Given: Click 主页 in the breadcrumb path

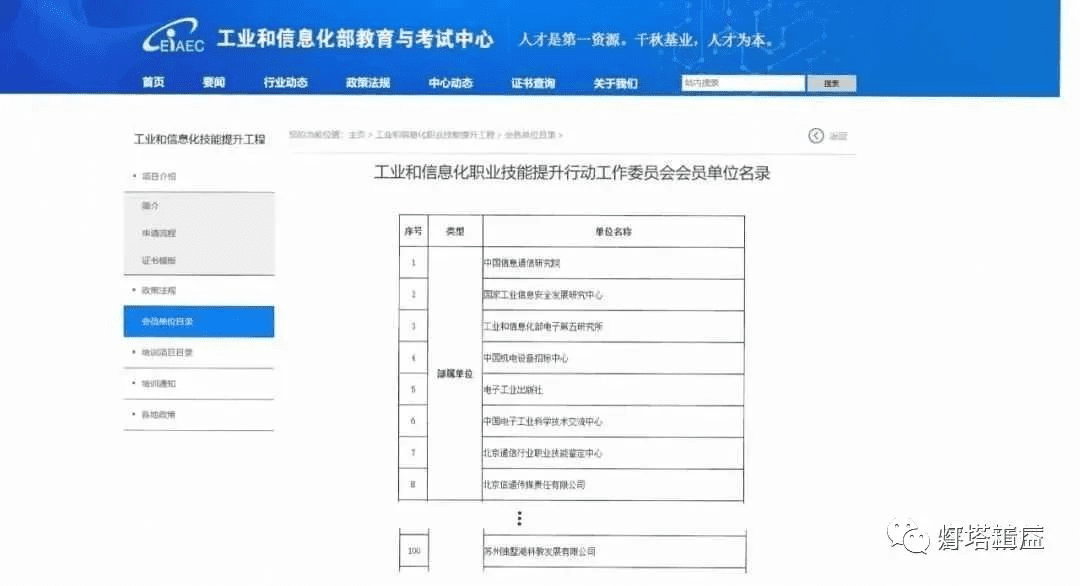Looking at the screenshot, I should point(356,135).
